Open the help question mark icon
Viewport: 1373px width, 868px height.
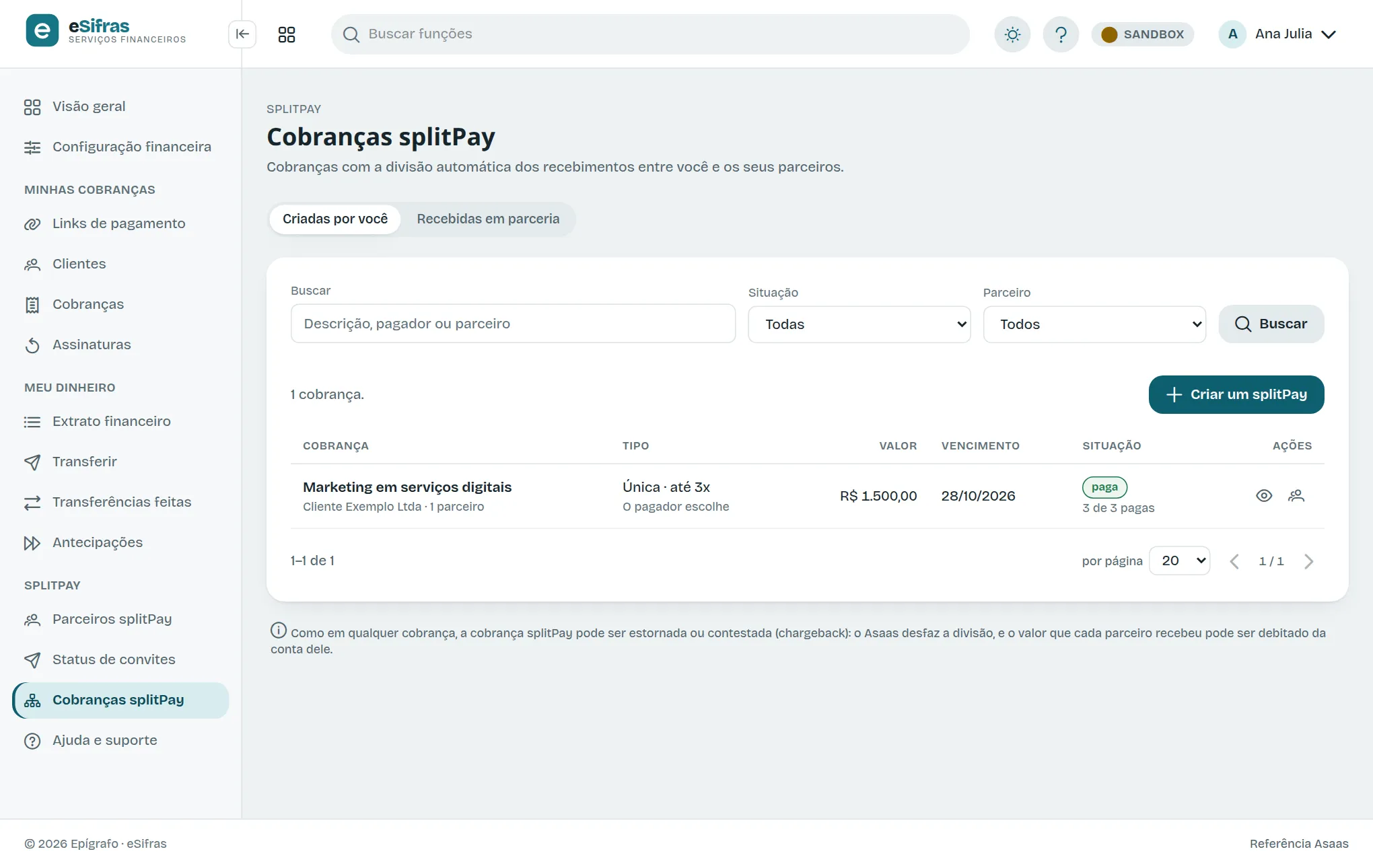coord(1061,34)
